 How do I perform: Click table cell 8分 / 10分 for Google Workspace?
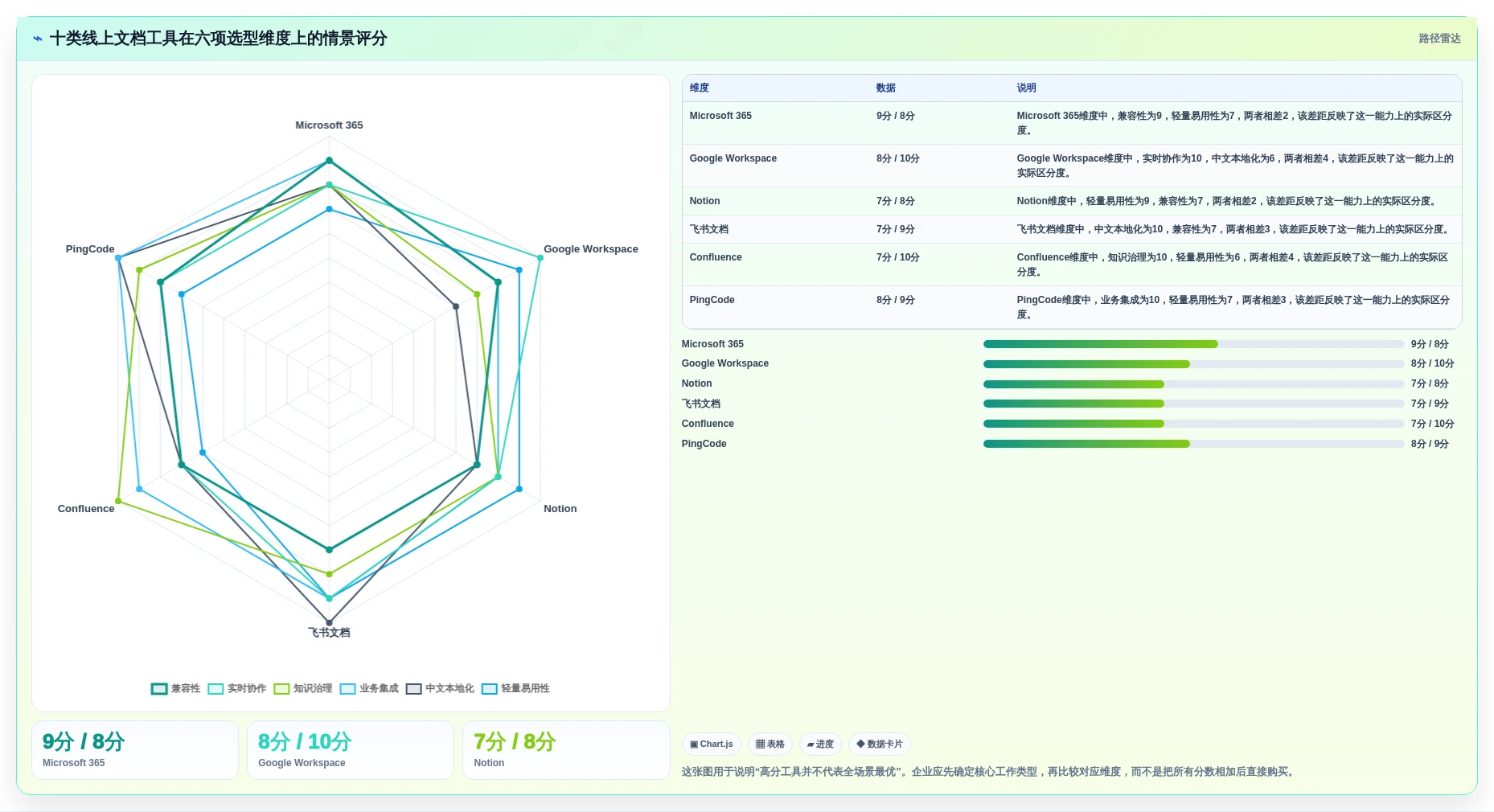(898, 158)
